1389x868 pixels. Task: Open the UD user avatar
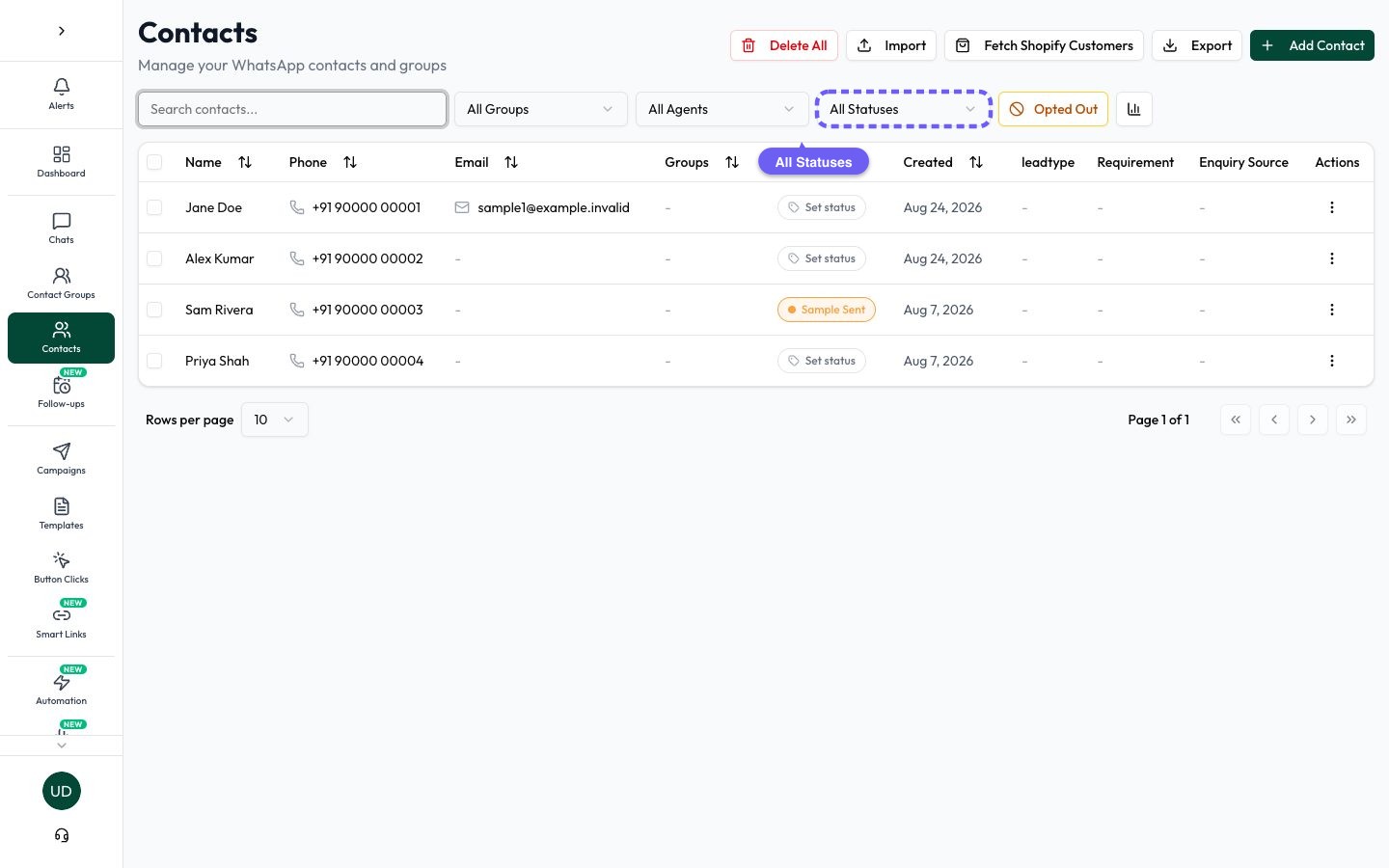(x=62, y=791)
